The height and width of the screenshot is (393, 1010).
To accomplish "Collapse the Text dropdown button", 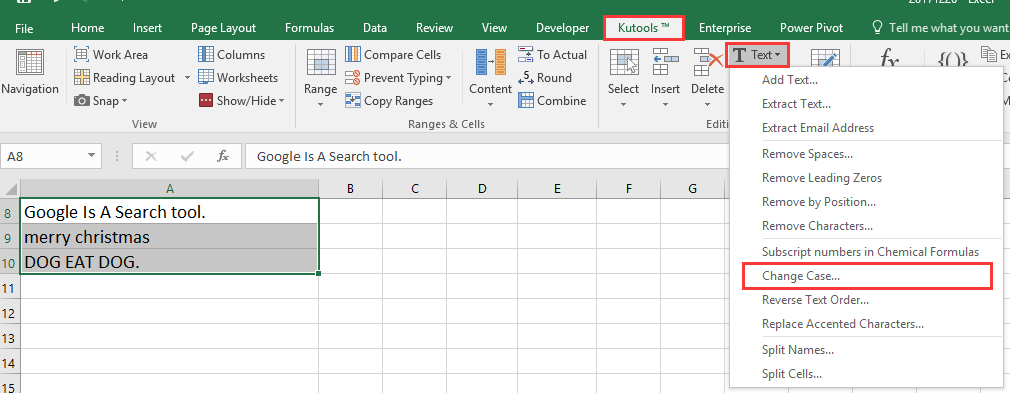I will tap(758, 55).
